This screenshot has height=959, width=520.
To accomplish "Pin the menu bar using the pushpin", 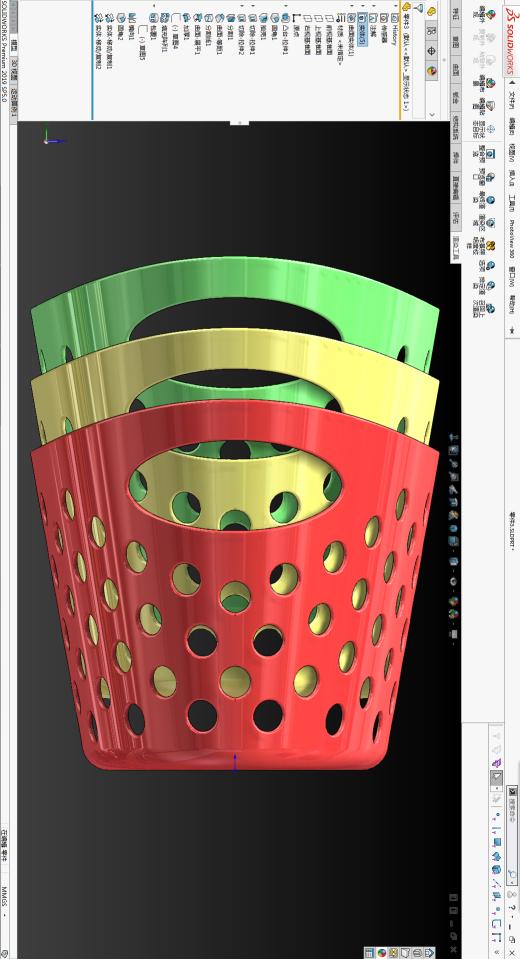I will tap(511, 330).
